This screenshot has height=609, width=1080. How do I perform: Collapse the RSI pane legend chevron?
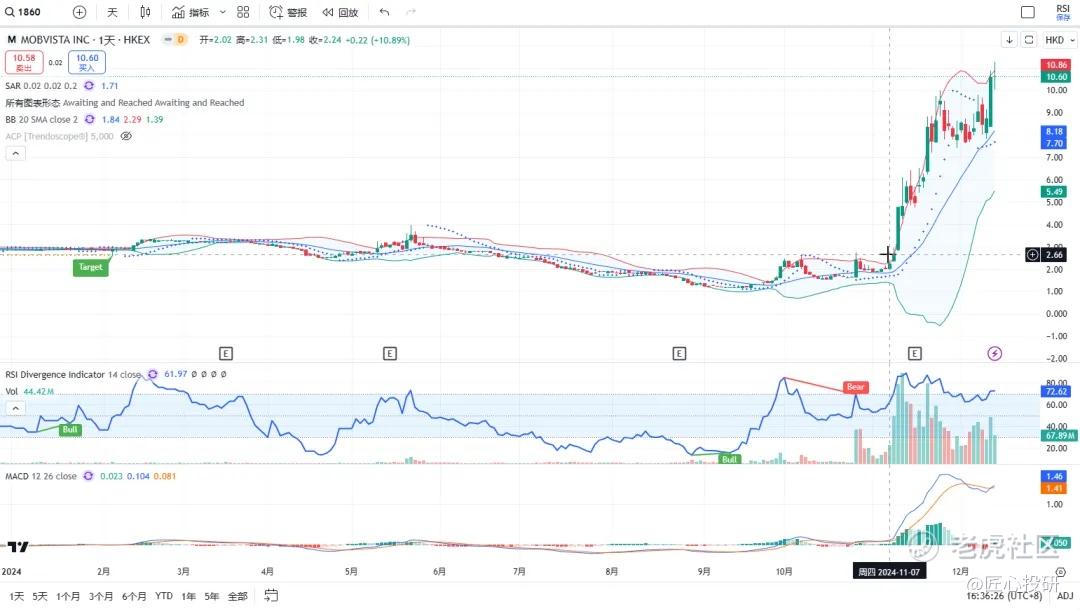[x=15, y=409]
